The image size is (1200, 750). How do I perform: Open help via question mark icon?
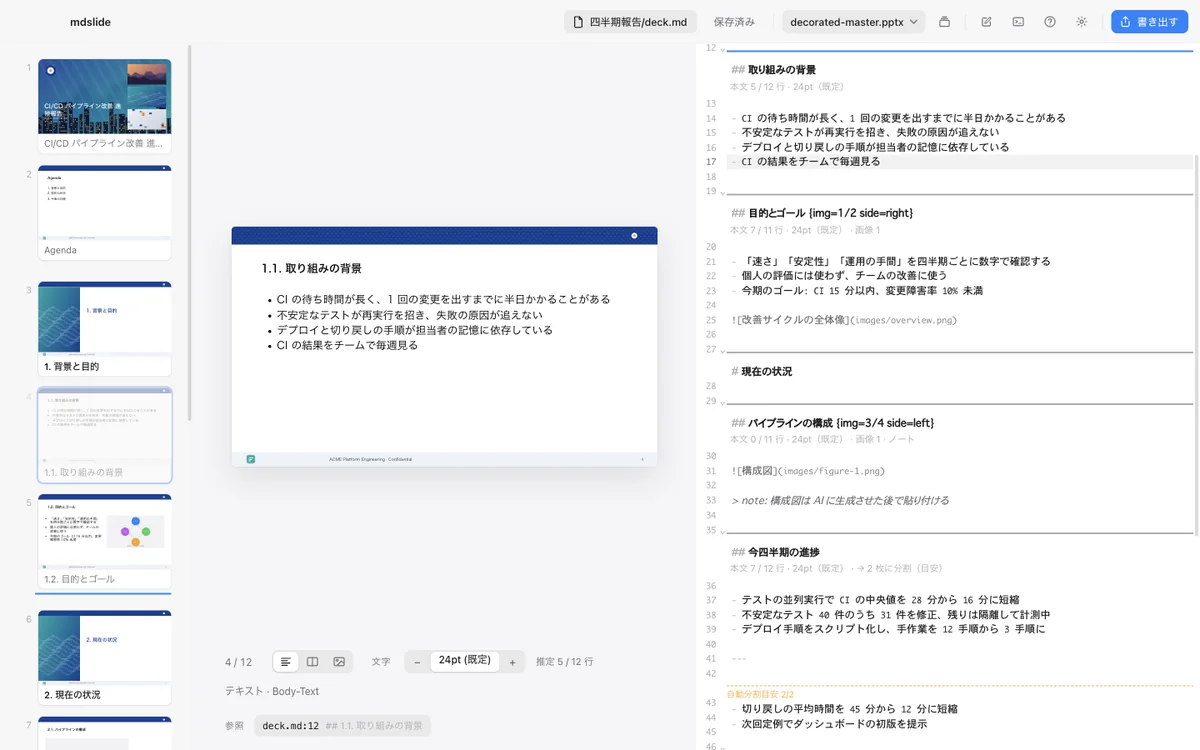(1050, 22)
